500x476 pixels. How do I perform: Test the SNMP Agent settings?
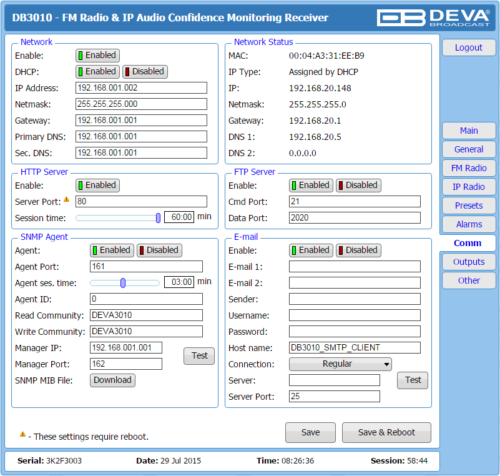199,356
